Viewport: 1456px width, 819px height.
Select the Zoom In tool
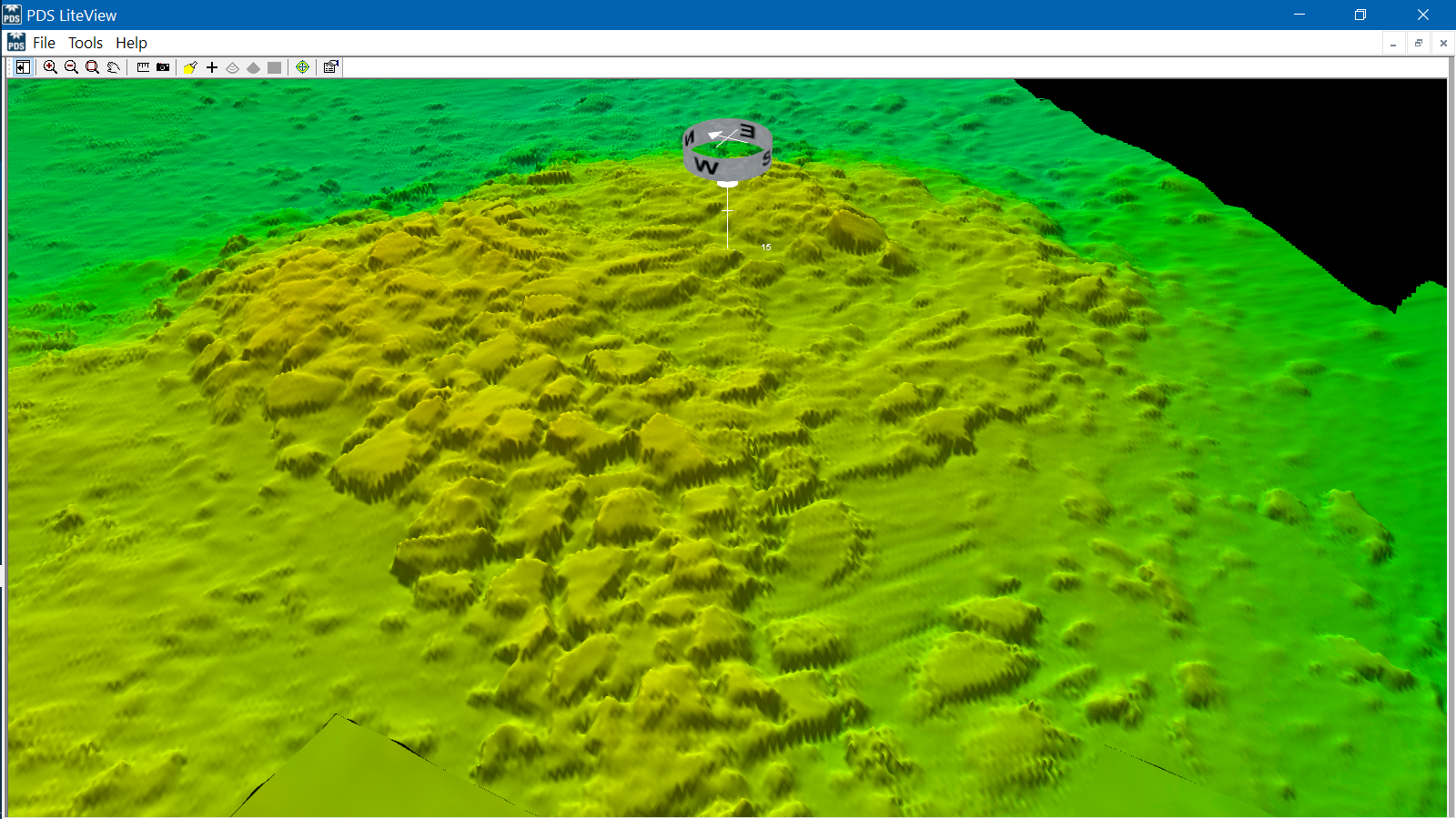click(x=50, y=67)
